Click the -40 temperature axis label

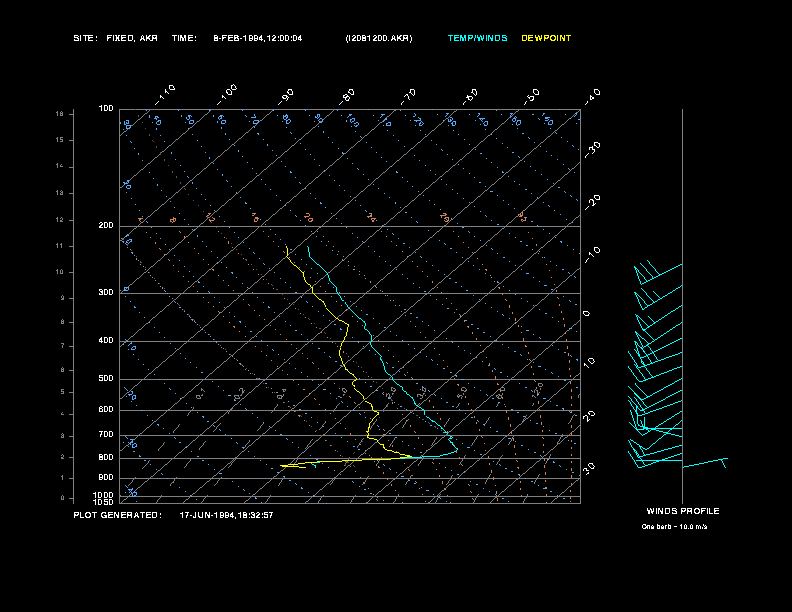[592, 96]
